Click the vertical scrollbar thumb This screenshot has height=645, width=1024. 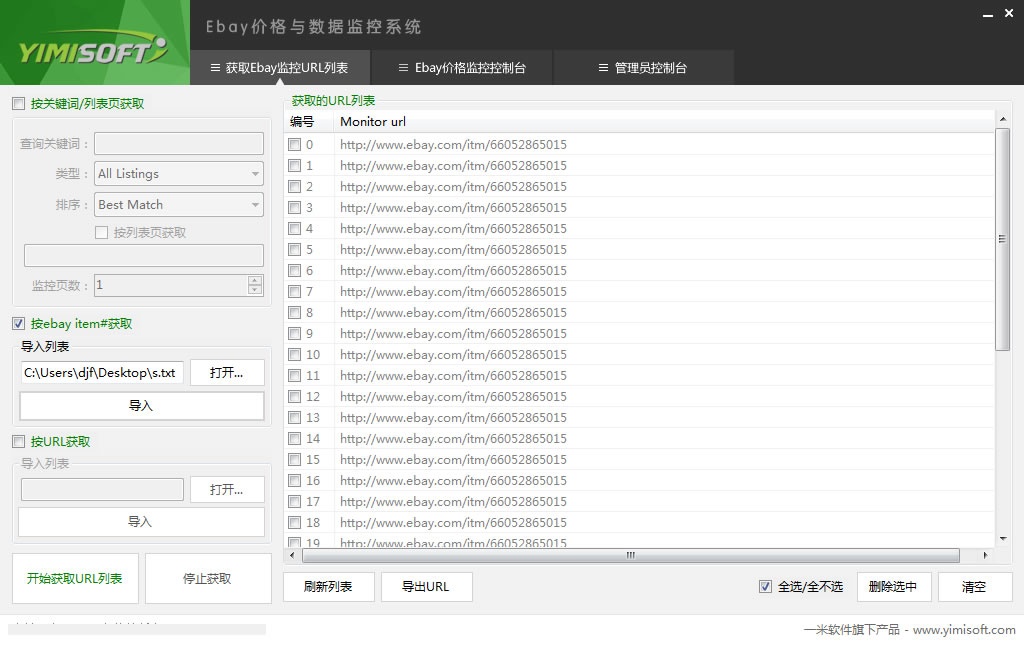1002,240
